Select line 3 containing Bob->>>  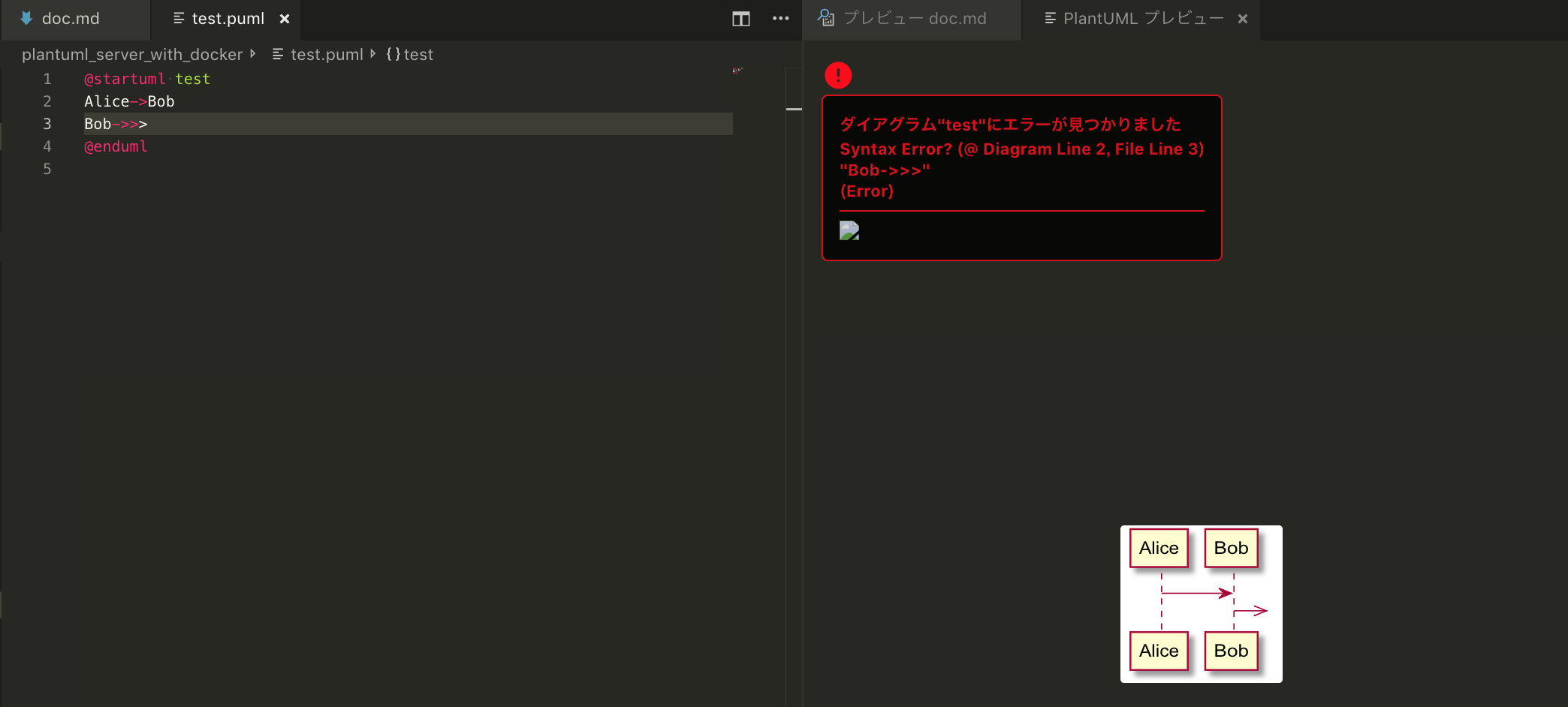(115, 124)
